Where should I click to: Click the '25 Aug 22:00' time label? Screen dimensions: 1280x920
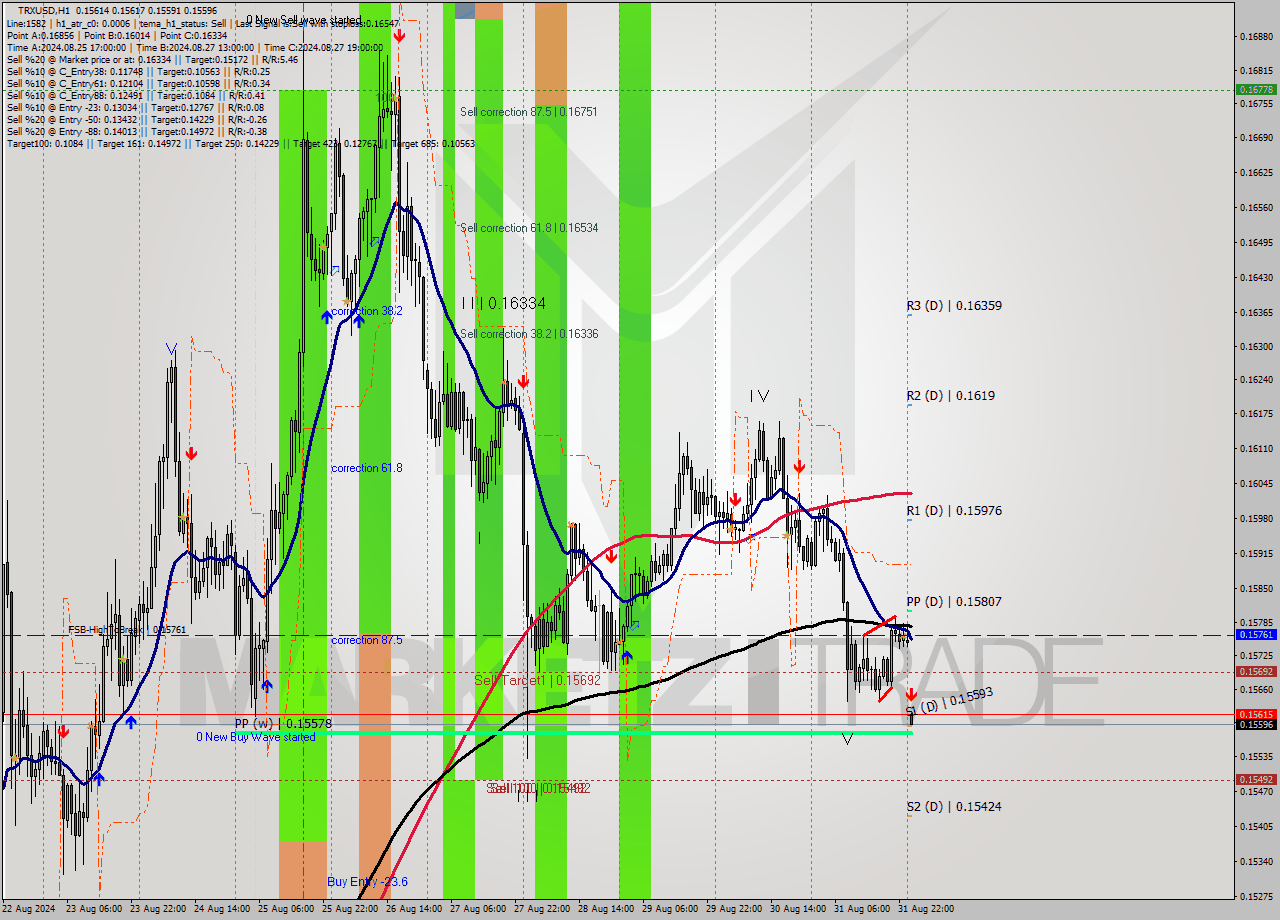pyautogui.click(x=350, y=909)
